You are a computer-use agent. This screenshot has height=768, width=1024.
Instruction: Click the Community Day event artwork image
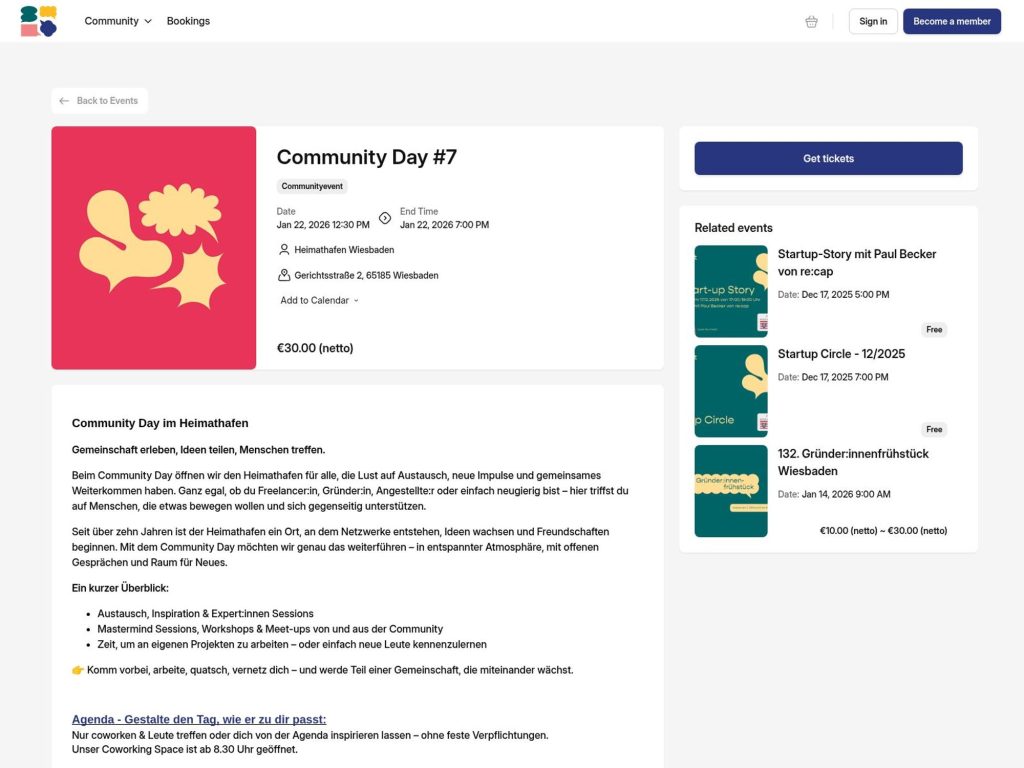[x=153, y=247]
